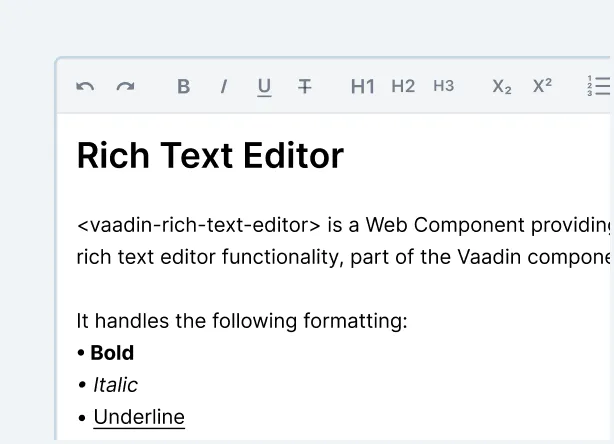
Task: Apply H2 heading style
Action: pos(403,87)
